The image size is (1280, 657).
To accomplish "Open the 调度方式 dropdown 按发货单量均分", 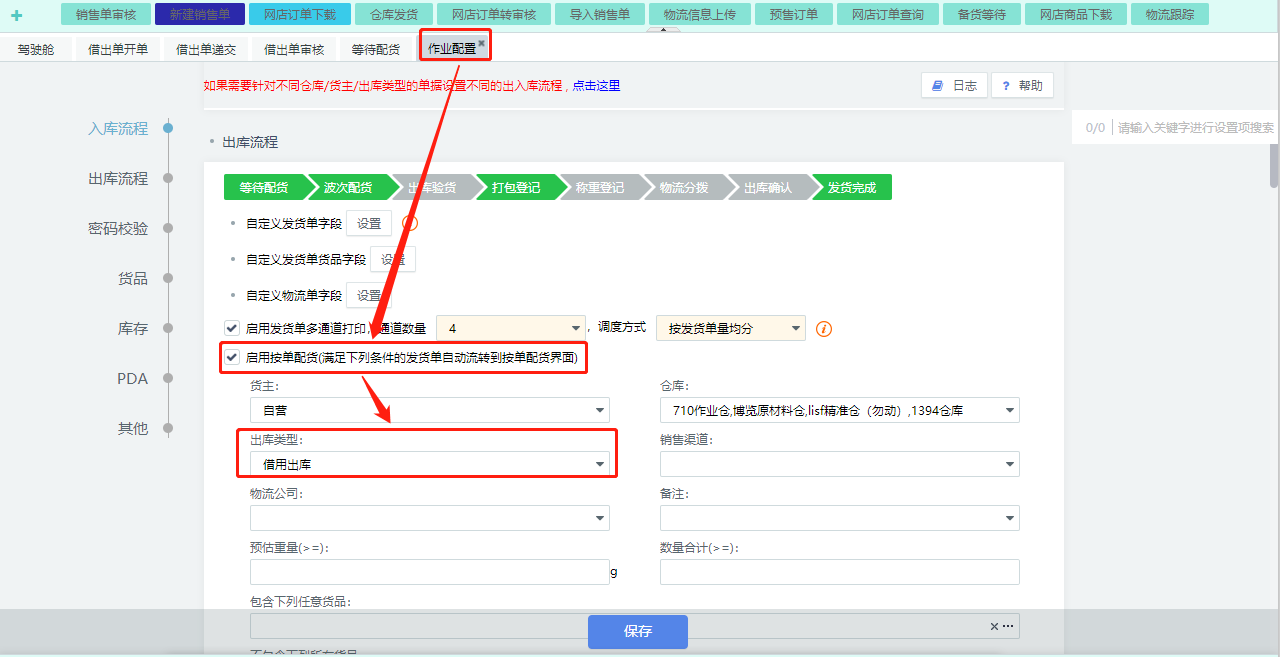I will 731,328.
